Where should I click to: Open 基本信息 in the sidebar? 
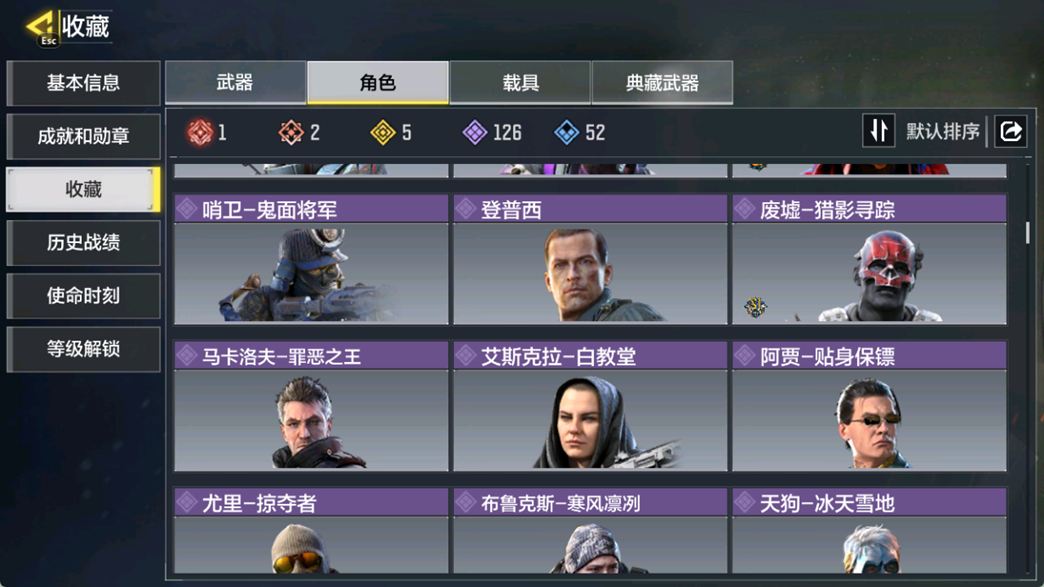pyautogui.click(x=83, y=83)
